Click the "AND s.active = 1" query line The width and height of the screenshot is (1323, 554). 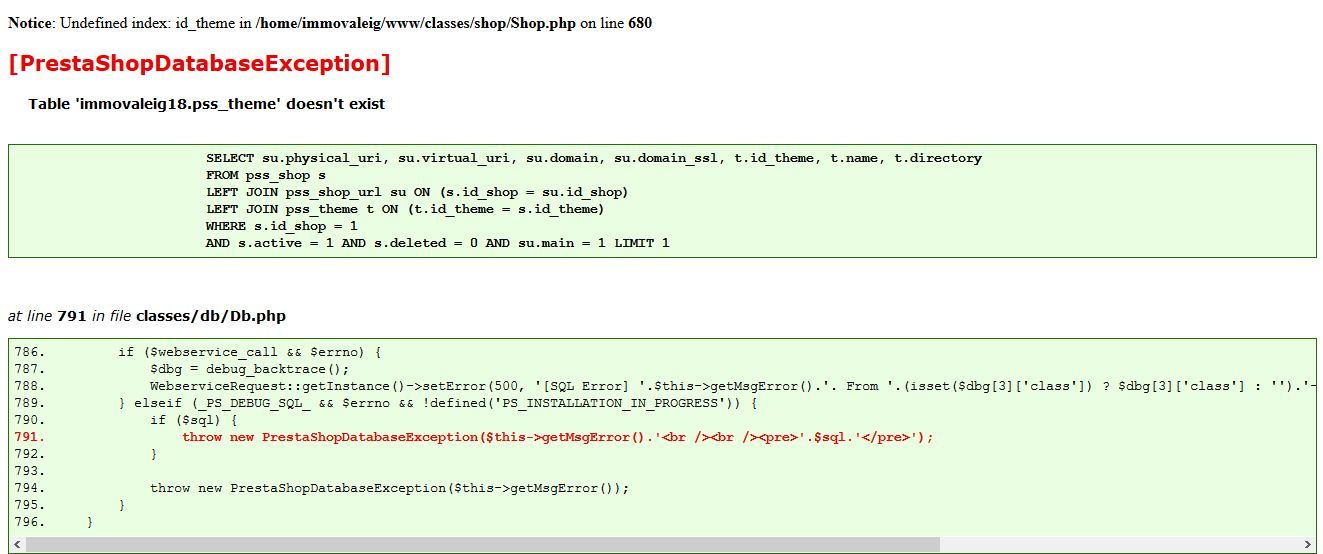tap(437, 243)
